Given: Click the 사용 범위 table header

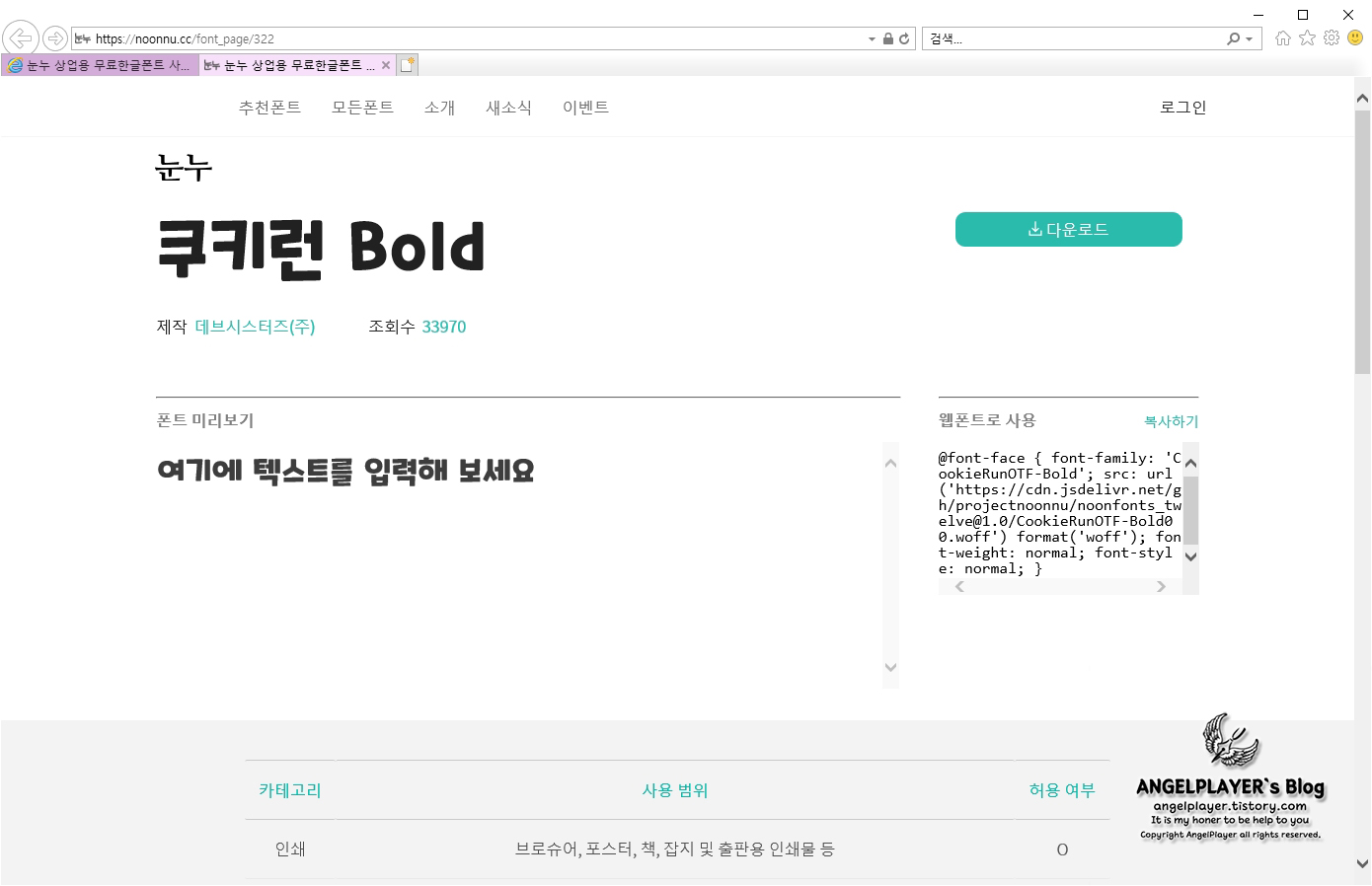Looking at the screenshot, I should 675,789.
